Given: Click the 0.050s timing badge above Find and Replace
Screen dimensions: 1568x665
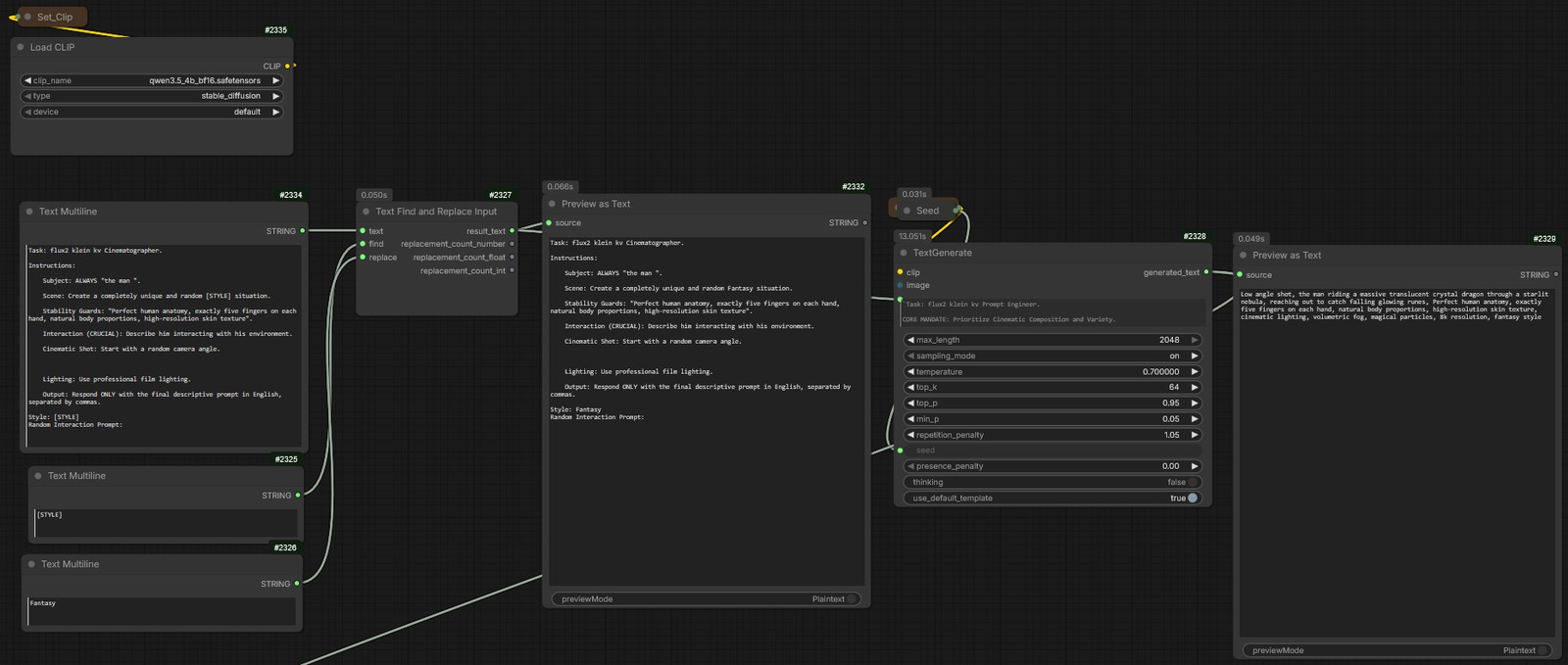Looking at the screenshot, I should click(374, 195).
